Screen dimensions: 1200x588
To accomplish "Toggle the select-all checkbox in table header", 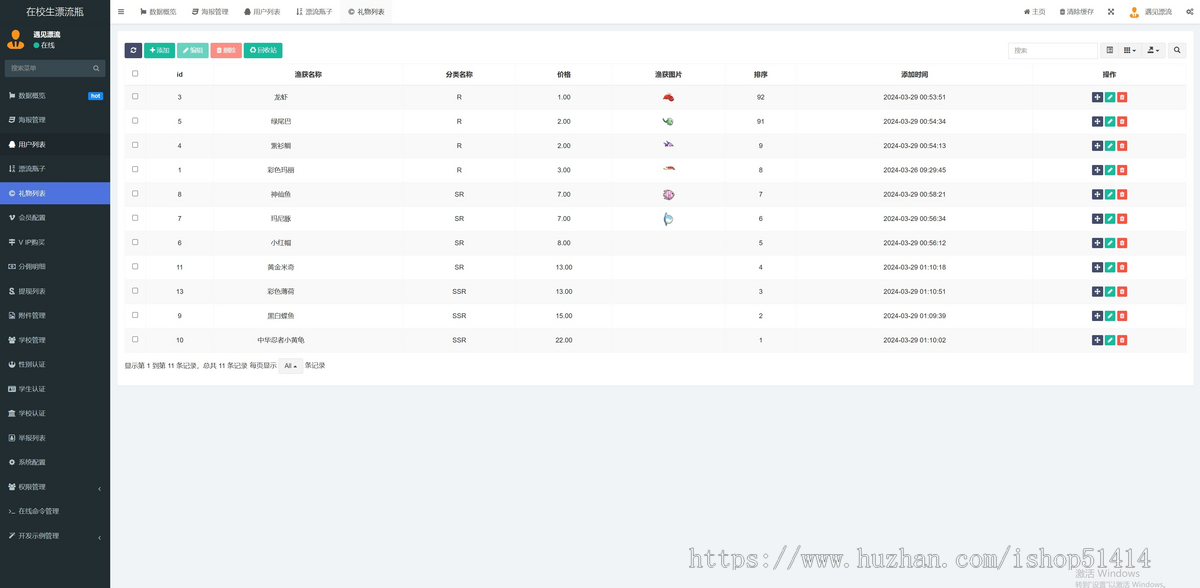I will pyautogui.click(x=135, y=73).
